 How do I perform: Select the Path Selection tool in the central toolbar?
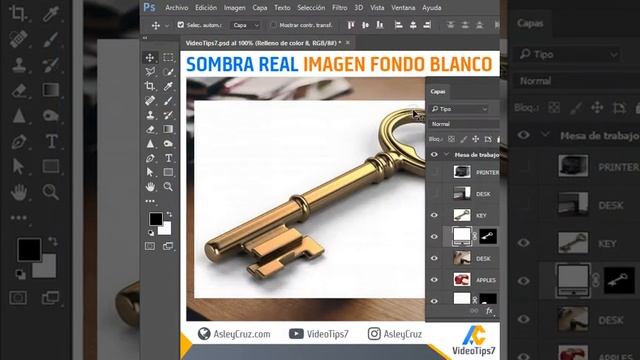click(150, 172)
